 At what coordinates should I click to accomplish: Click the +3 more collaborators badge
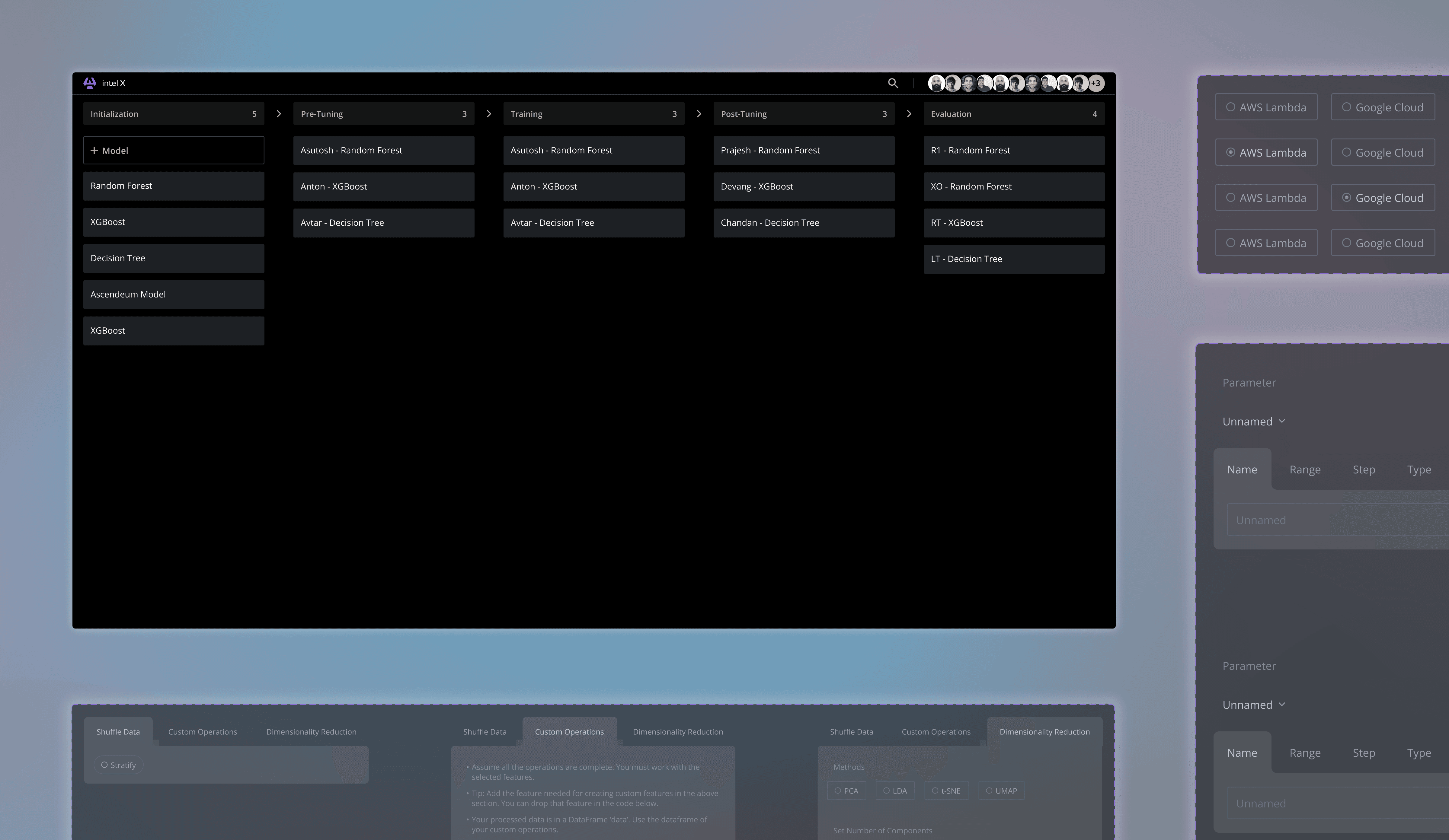(x=1096, y=83)
